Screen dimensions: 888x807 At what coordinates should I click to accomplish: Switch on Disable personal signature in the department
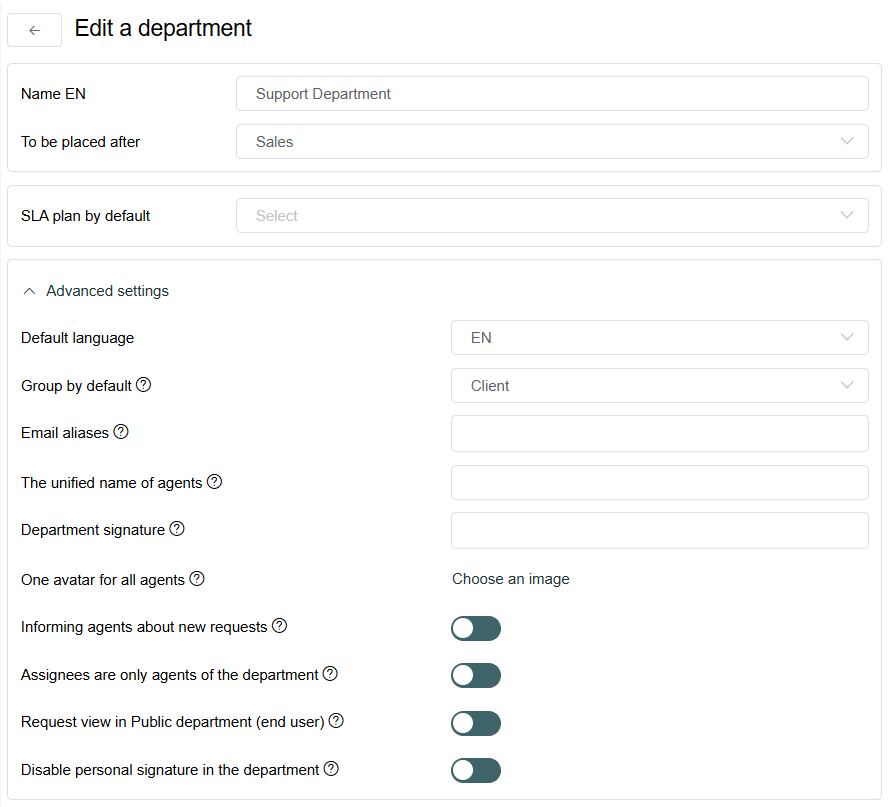(x=476, y=771)
